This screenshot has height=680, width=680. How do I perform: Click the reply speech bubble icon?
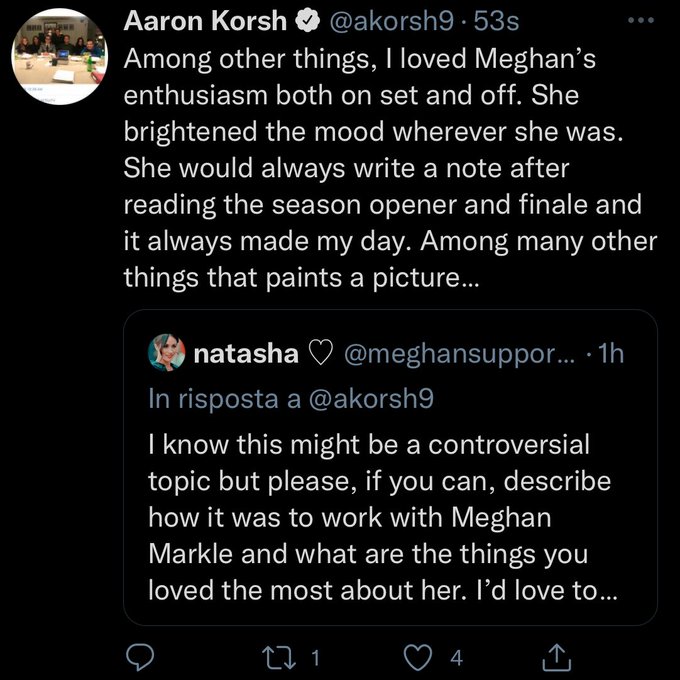click(139, 656)
